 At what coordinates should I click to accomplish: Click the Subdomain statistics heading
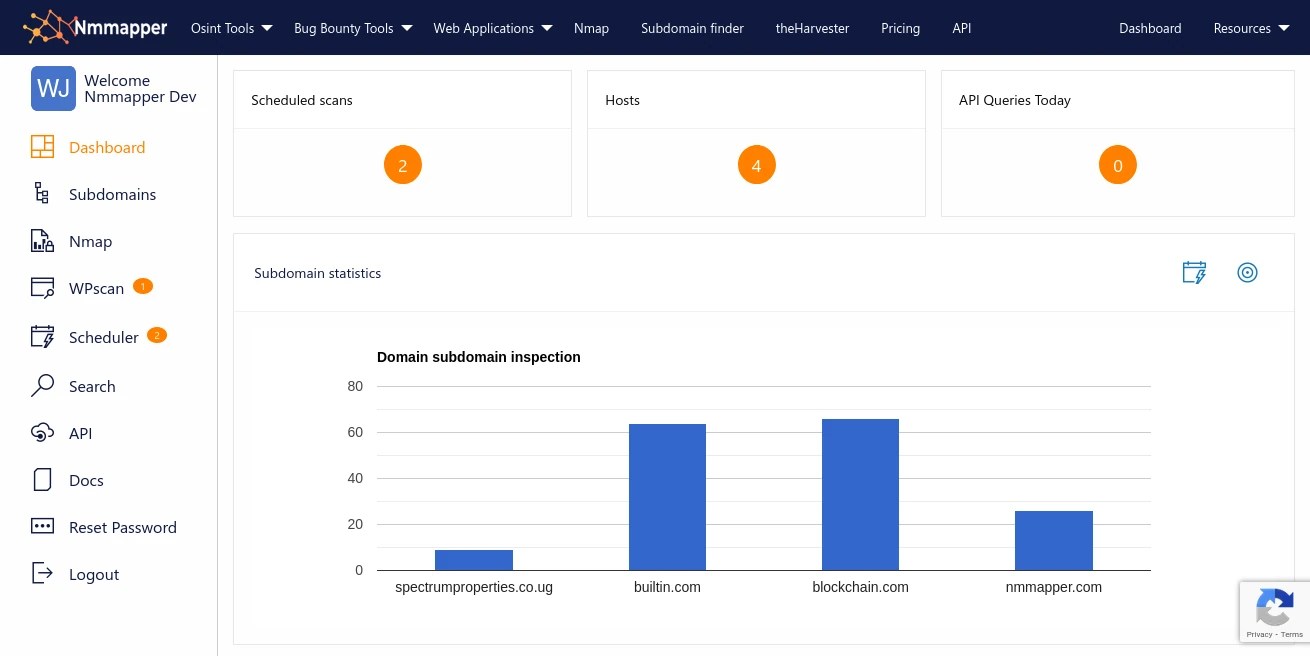(317, 273)
